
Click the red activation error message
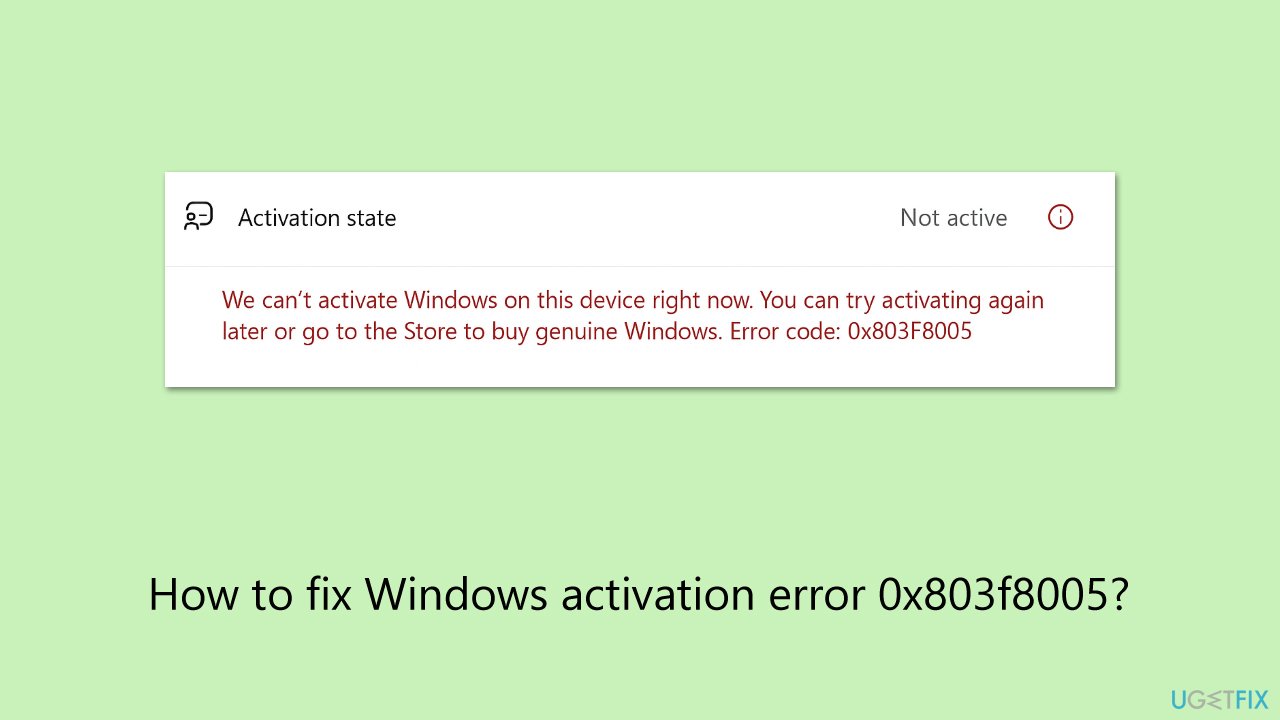tap(632, 315)
